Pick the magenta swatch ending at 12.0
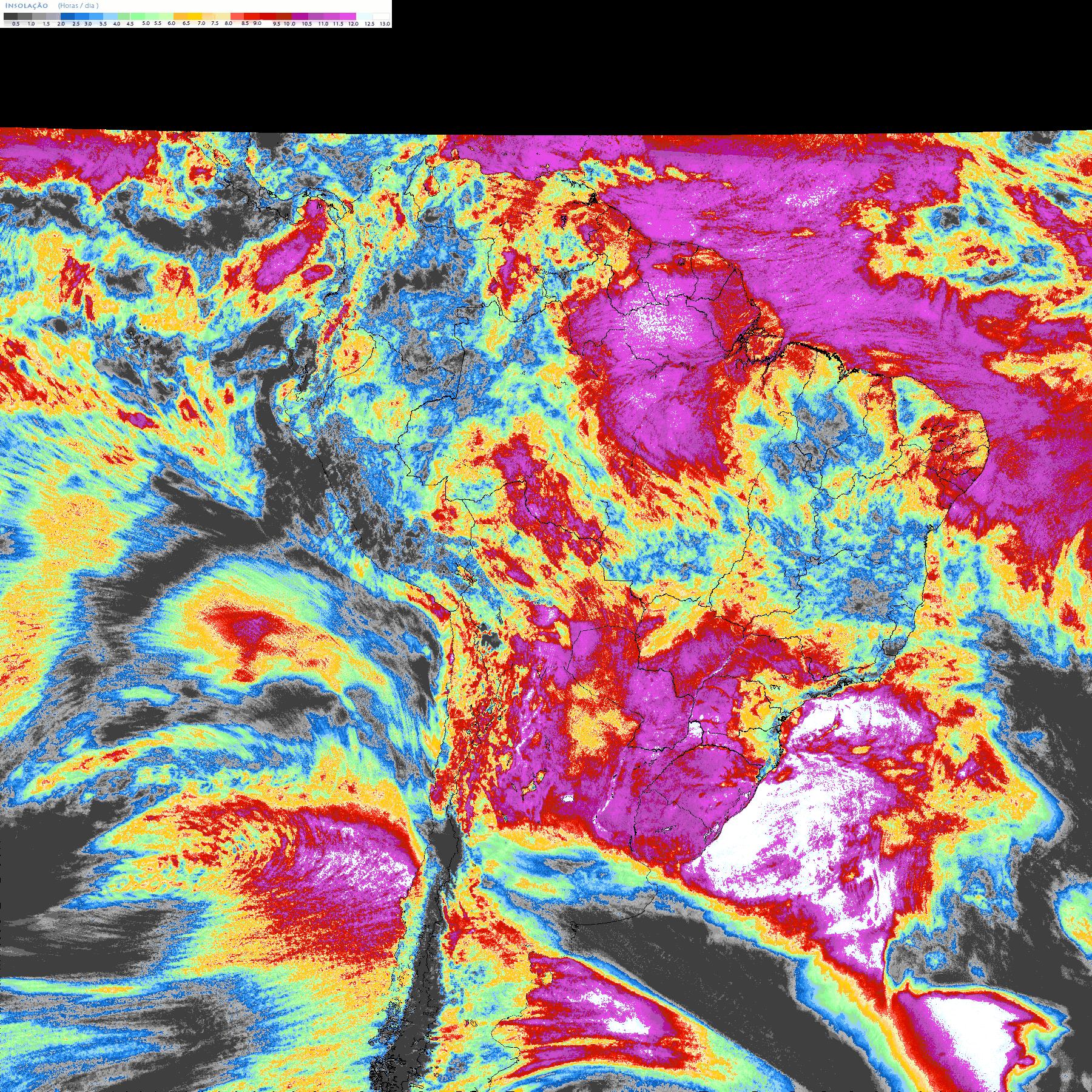This screenshot has height=1092, width=1092. tap(348, 16)
